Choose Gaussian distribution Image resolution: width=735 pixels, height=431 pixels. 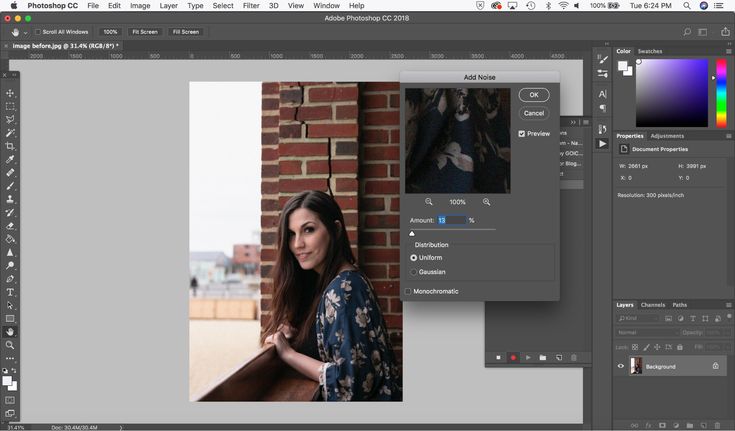coord(414,271)
